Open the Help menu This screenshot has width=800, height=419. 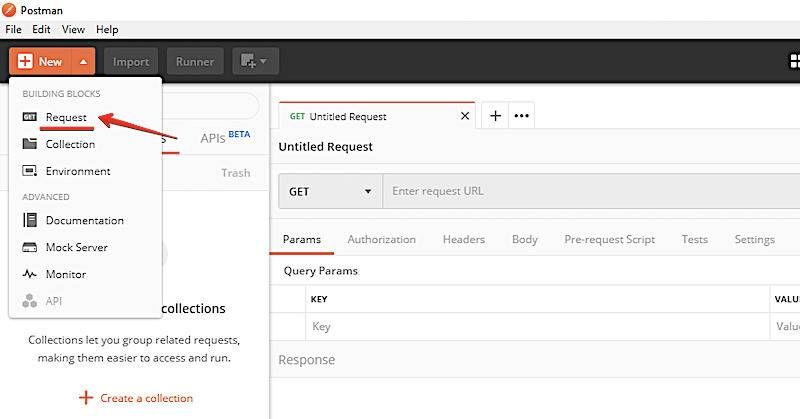(107, 30)
